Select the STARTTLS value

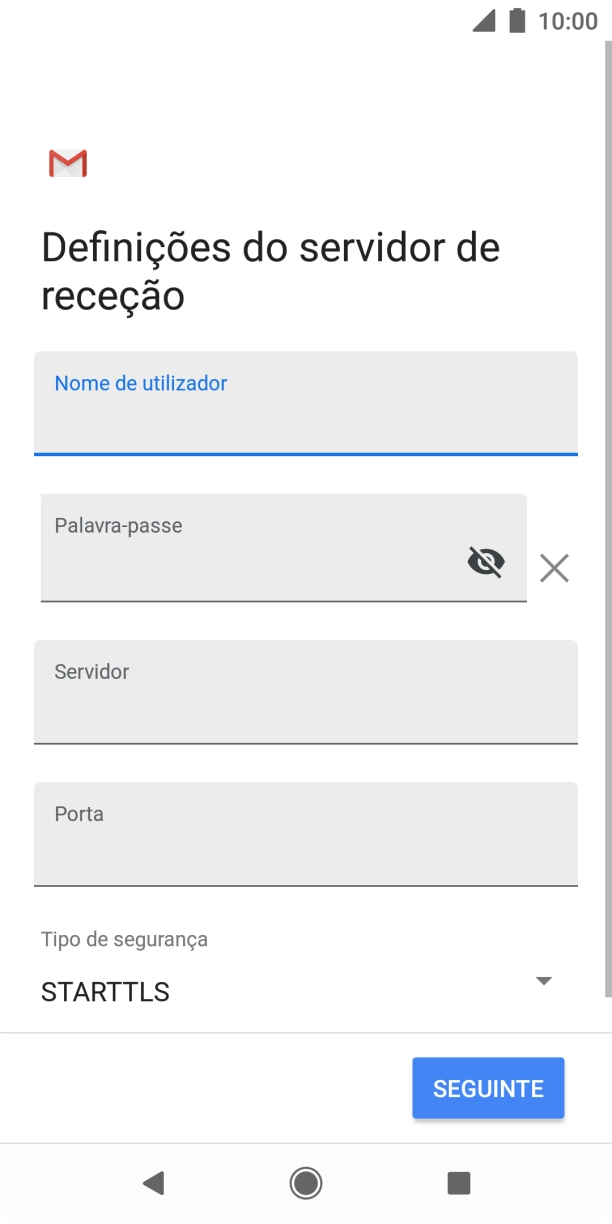pos(106,990)
